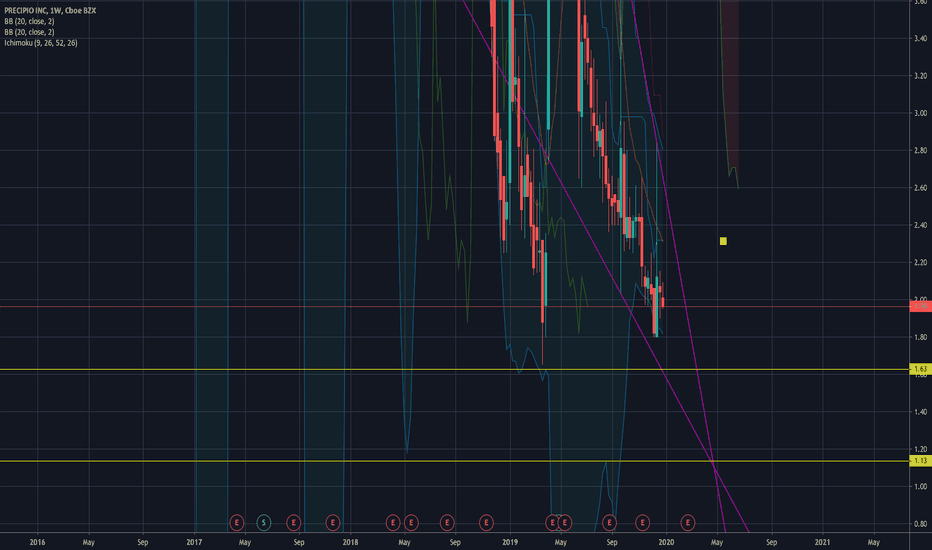The width and height of the screenshot is (932, 550).
Task: Select the yellow square marker on the chart
Action: [723, 241]
